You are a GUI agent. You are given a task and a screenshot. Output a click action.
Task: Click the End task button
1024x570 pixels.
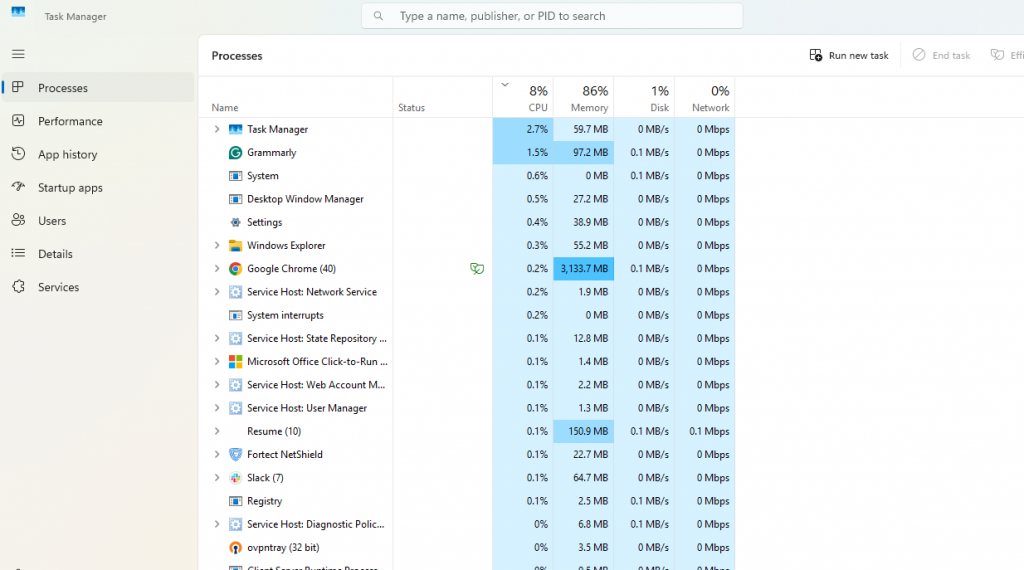tap(941, 56)
